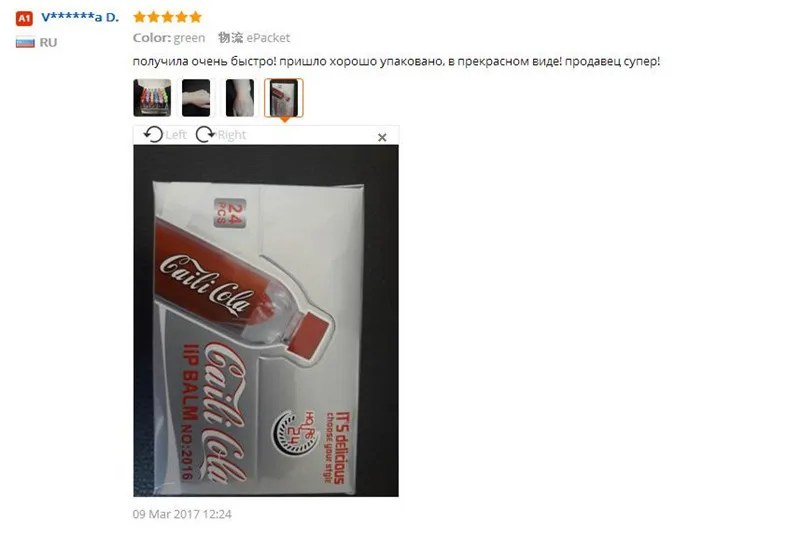Open reviewer profile V******a D.

point(80,17)
